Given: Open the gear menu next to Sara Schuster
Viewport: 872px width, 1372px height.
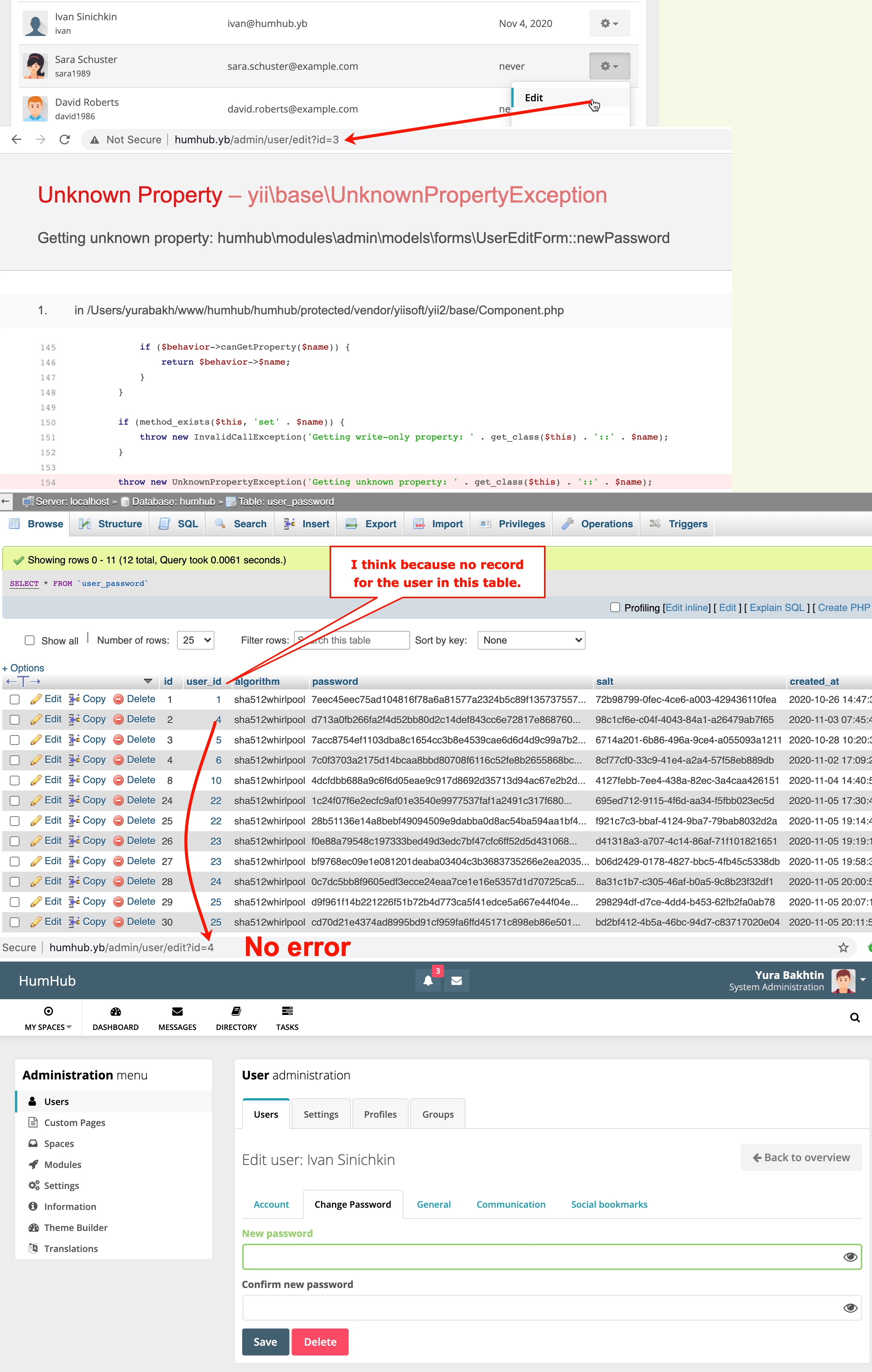Looking at the screenshot, I should (x=609, y=66).
